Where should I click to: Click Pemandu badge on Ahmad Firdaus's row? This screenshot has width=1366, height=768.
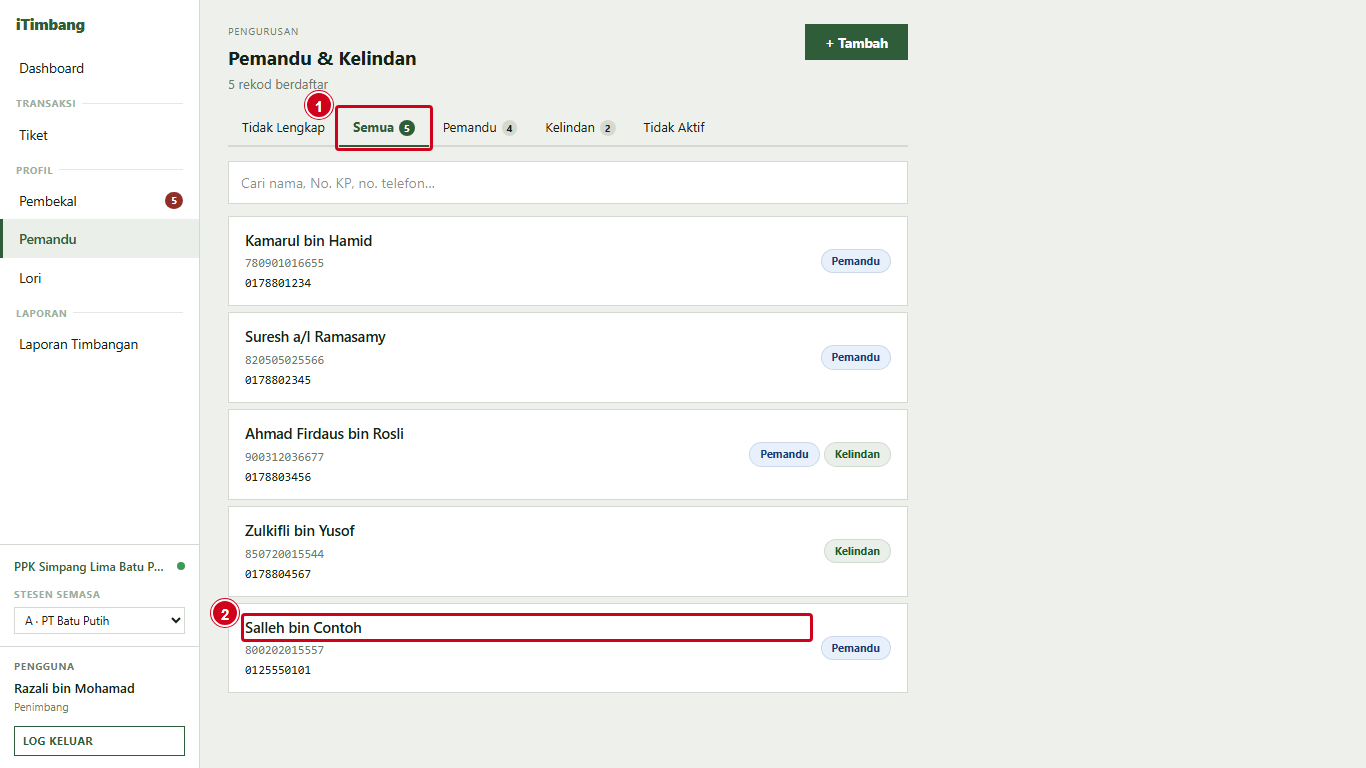784,454
